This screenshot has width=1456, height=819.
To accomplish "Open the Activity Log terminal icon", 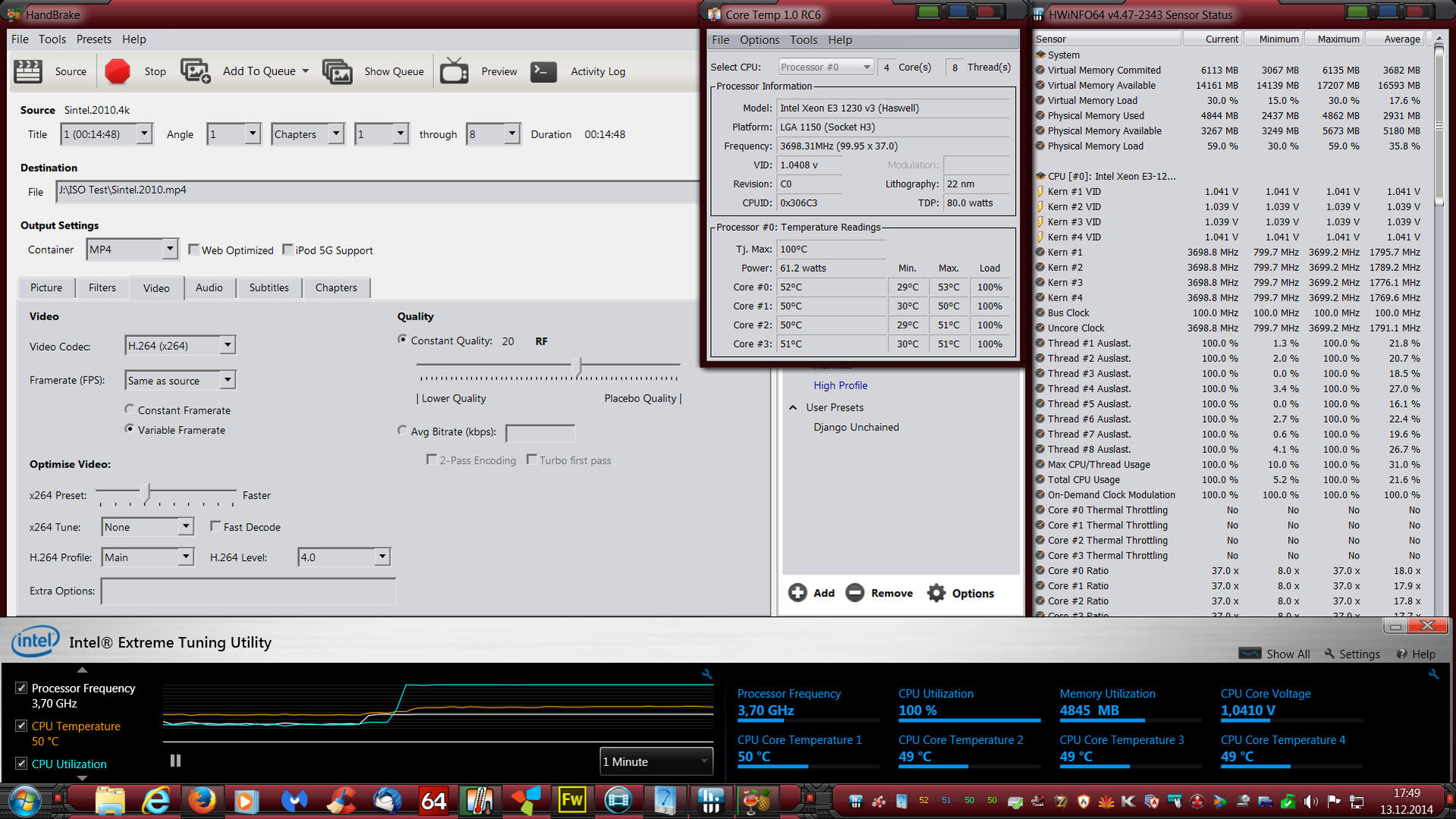I will click(543, 71).
